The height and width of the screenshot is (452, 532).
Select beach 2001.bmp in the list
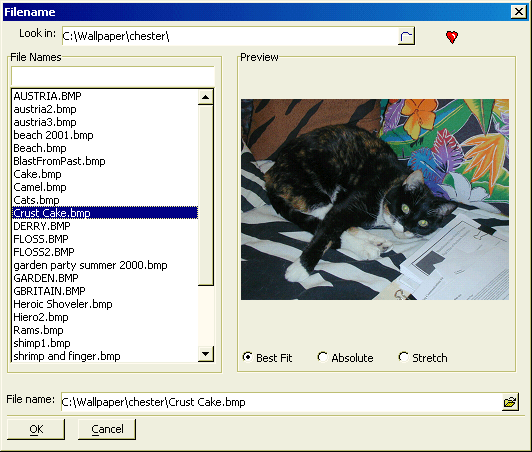(105, 135)
